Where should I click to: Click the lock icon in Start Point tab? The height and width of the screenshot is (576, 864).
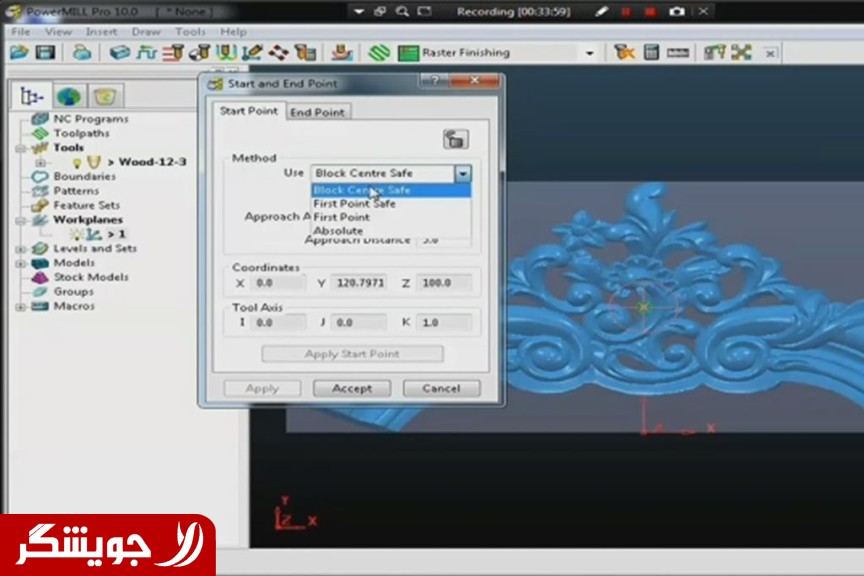click(x=456, y=139)
